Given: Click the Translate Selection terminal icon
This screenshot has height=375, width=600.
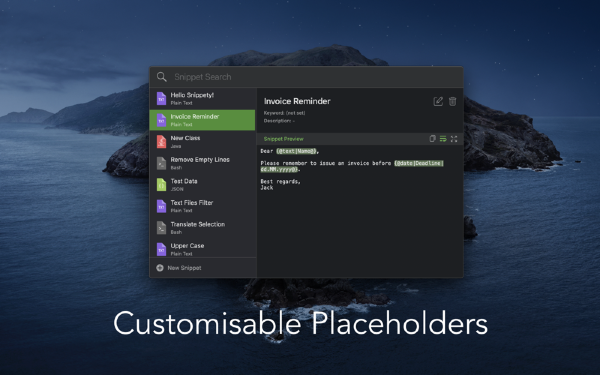Looking at the screenshot, I should (x=161, y=228).
